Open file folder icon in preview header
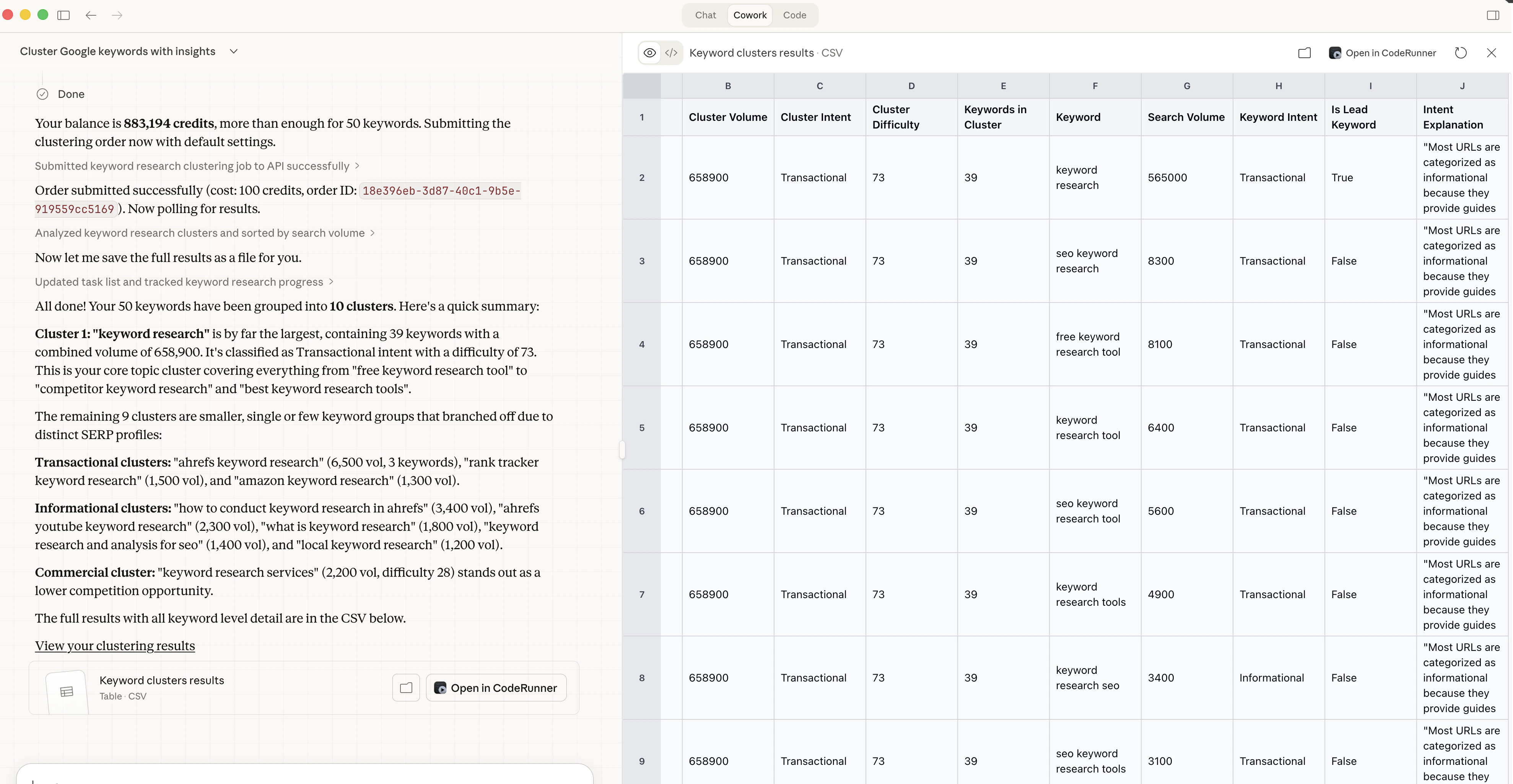This screenshot has height=784, width=1513. click(1304, 53)
